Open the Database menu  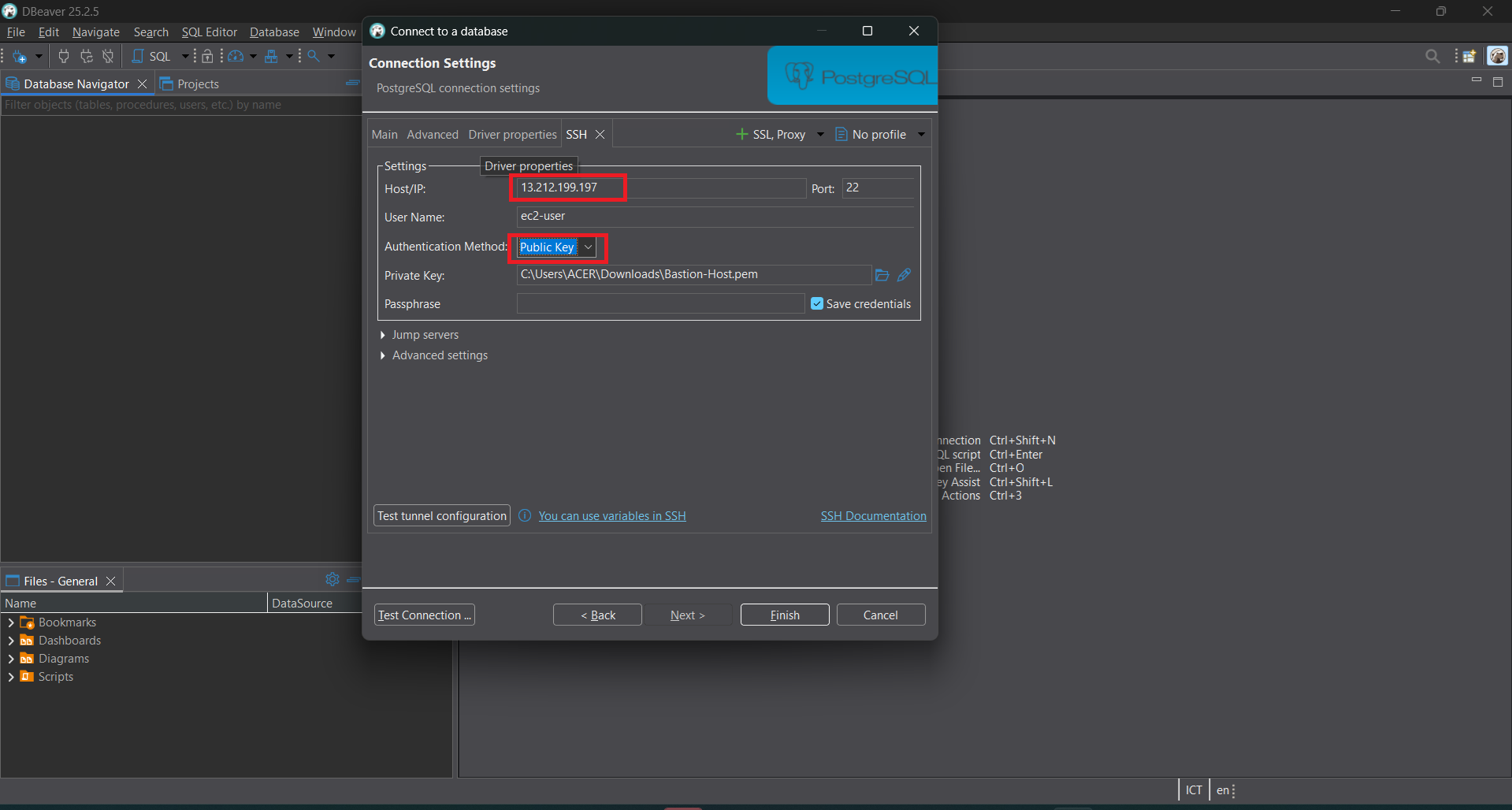(274, 32)
